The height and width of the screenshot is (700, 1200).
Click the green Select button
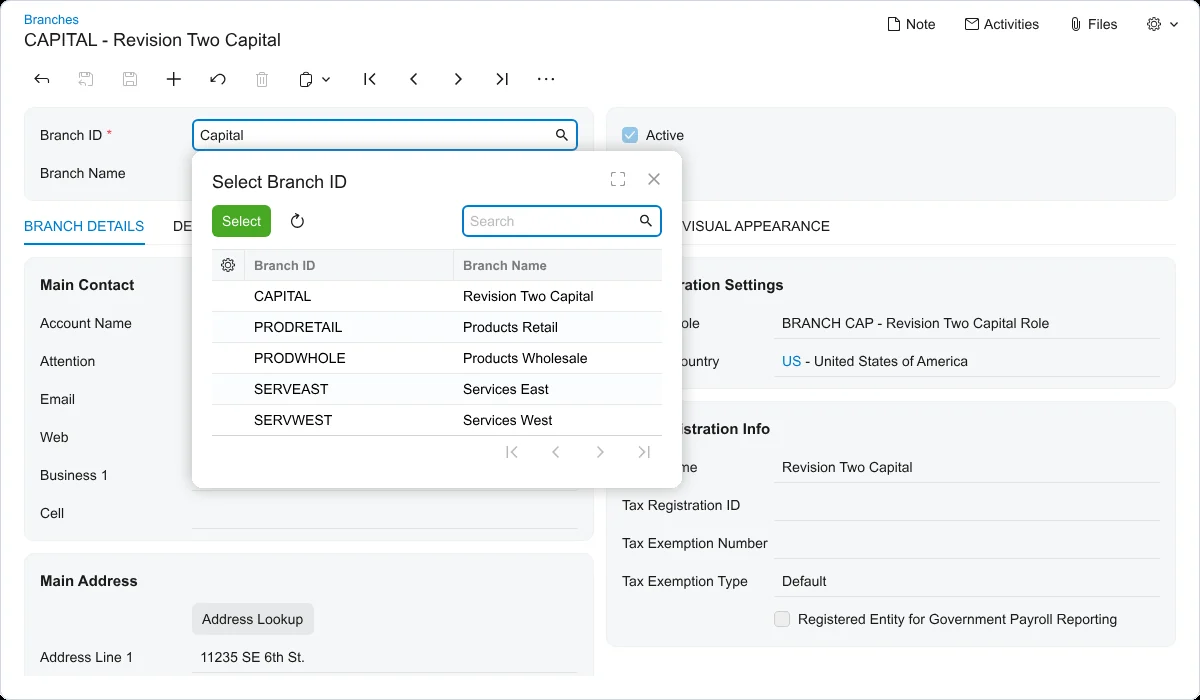click(x=242, y=221)
